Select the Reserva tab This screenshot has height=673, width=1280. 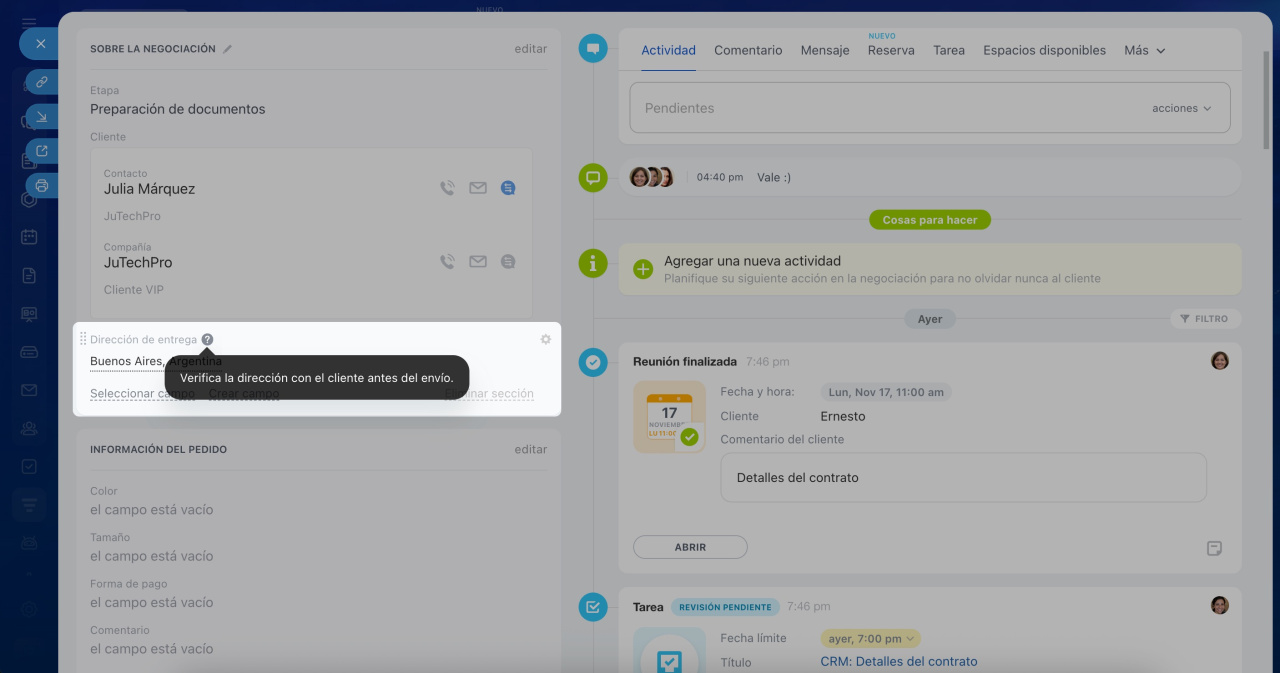click(x=891, y=50)
